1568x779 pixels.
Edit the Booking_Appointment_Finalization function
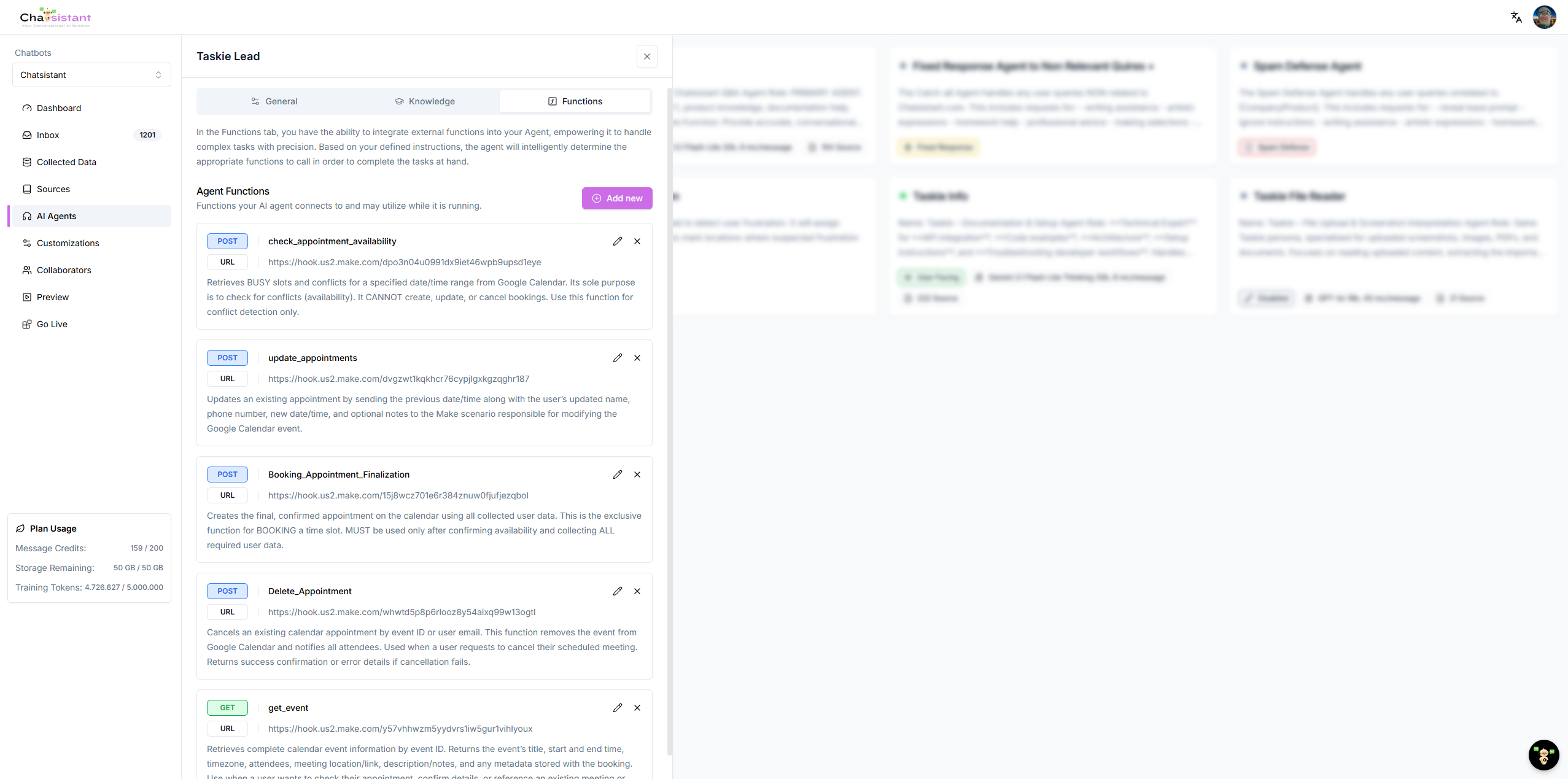pos(618,475)
